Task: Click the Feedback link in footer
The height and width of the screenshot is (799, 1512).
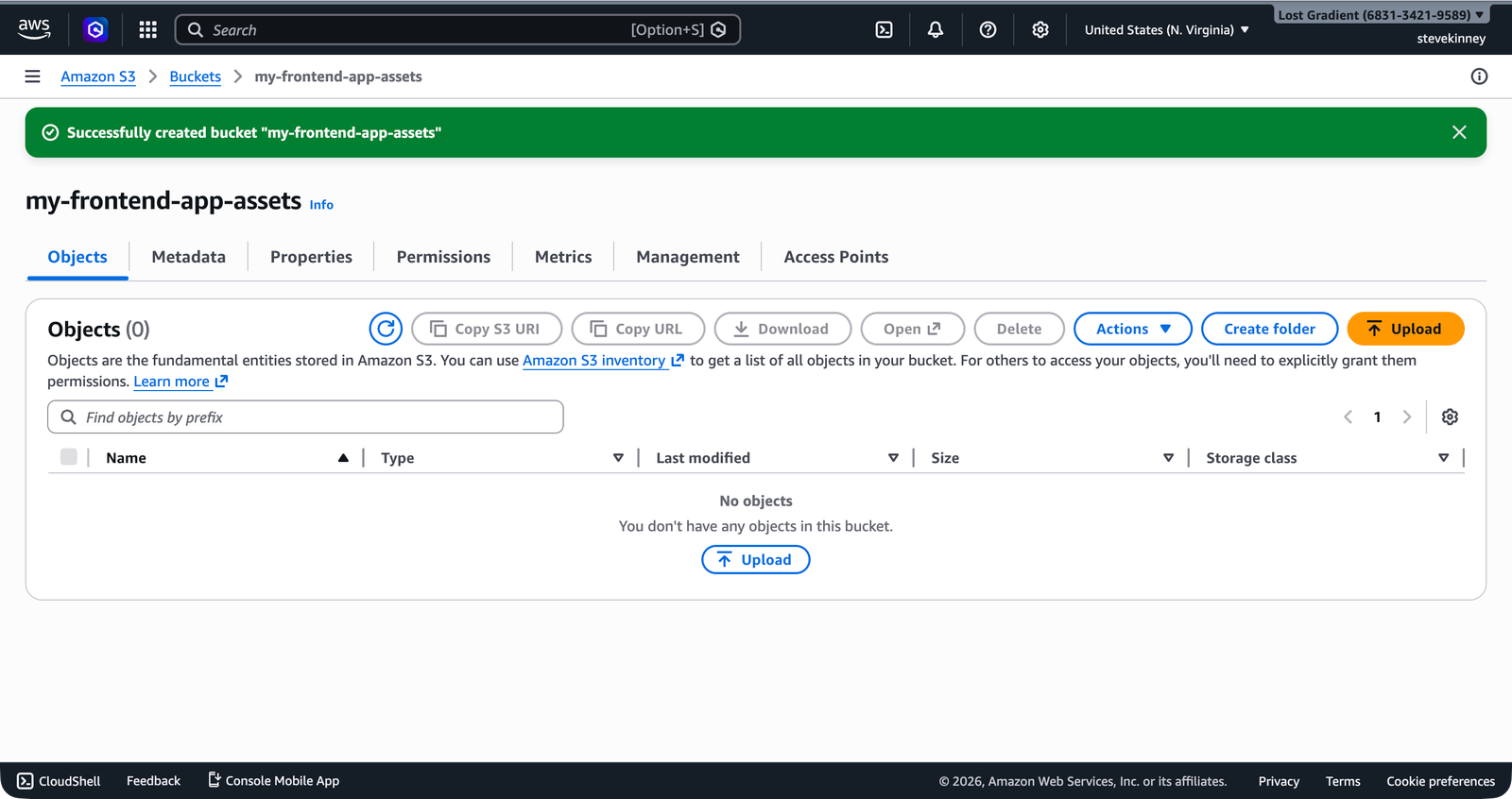Action: point(153,781)
